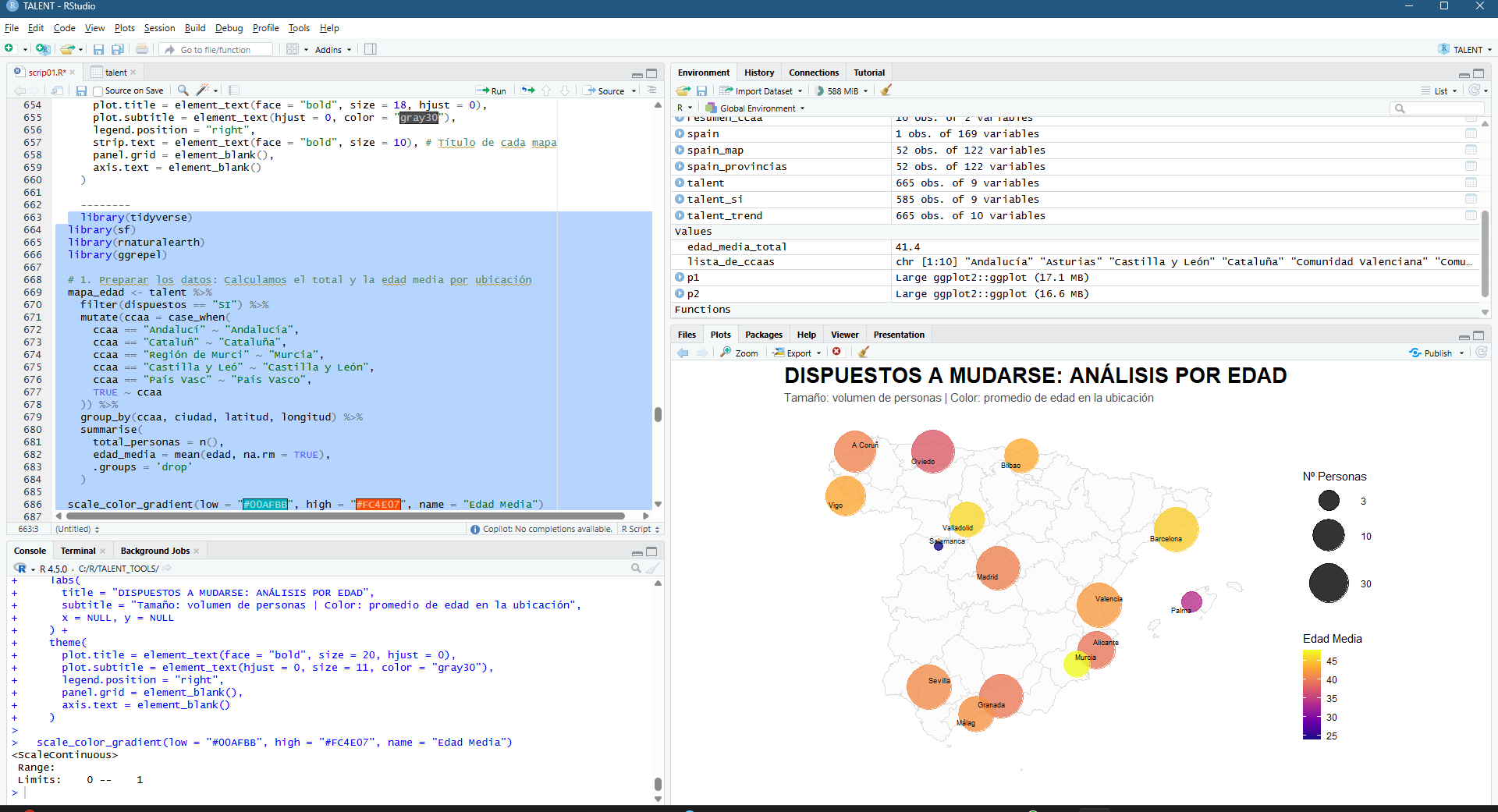Open the Session menu
Screen dimensions: 1498x812
[x=159, y=28]
